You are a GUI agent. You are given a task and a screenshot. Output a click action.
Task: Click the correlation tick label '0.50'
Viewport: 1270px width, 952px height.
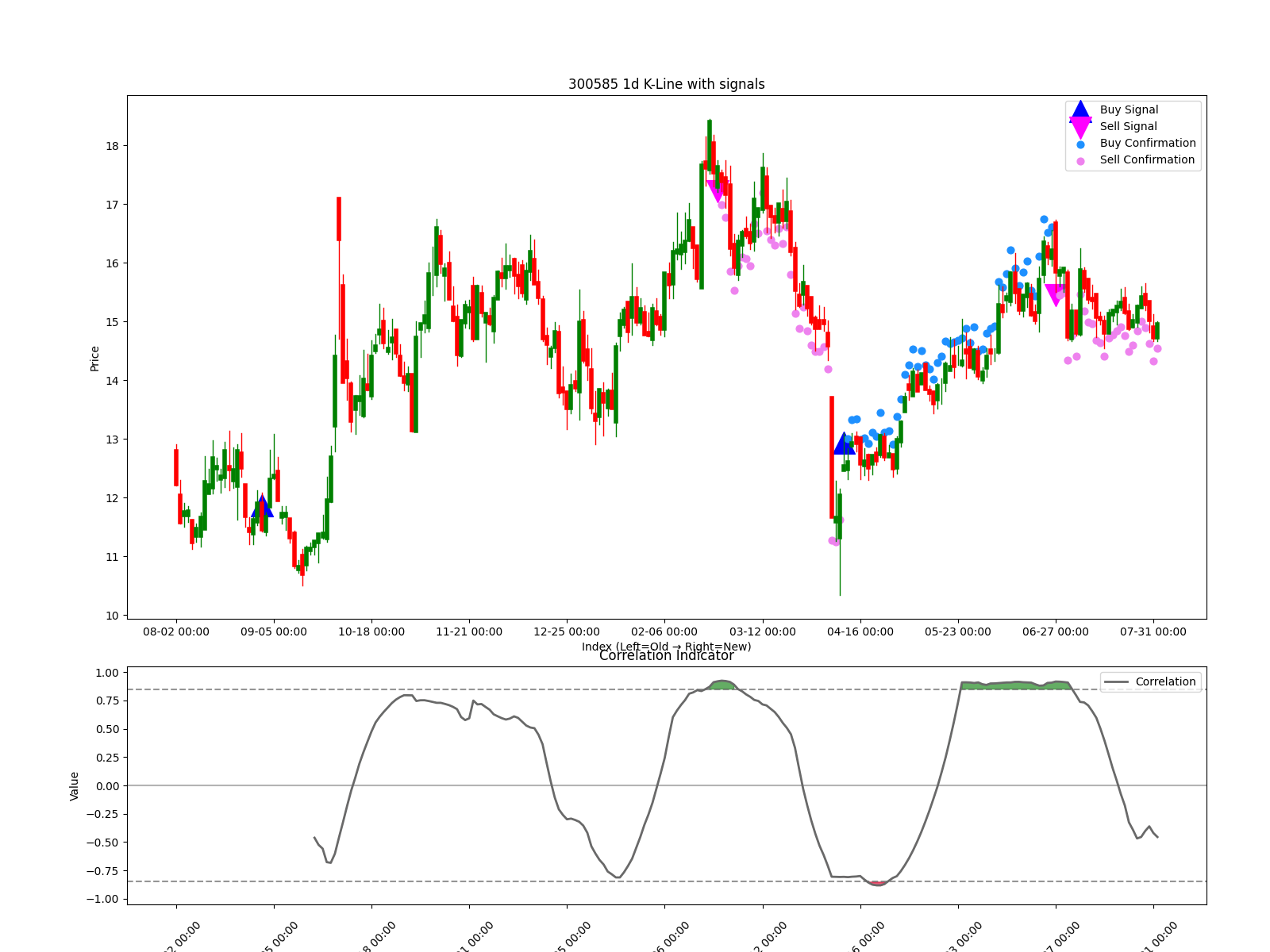tap(106, 729)
